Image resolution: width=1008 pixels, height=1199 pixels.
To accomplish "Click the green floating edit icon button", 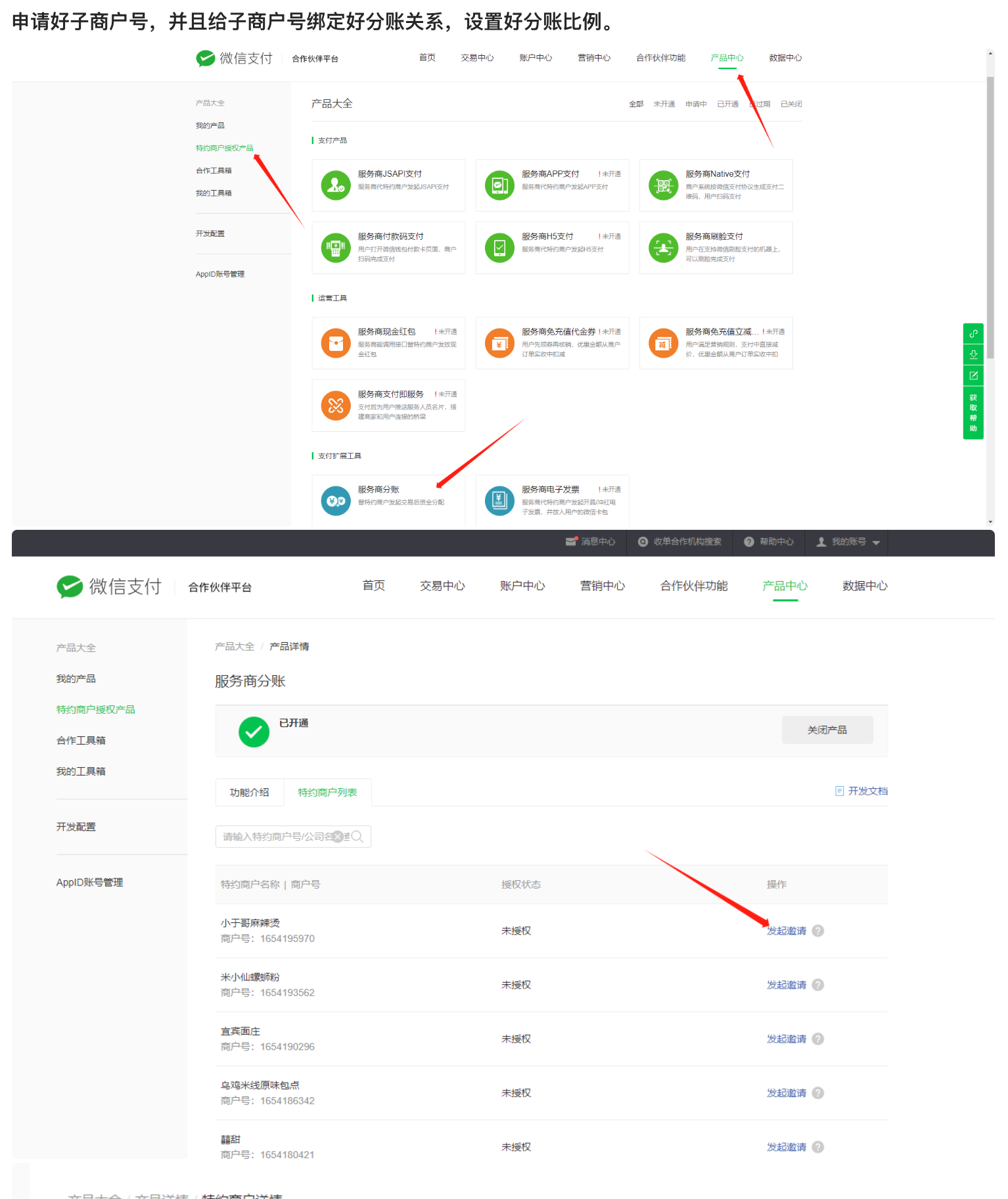I will [973, 375].
